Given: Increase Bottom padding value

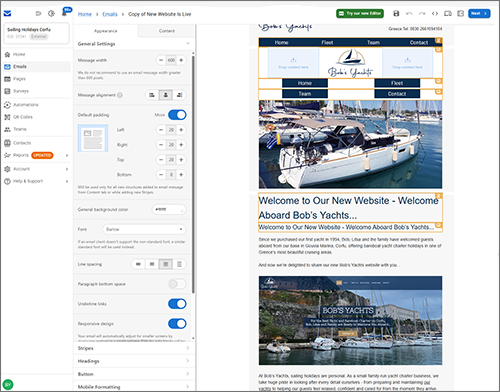Looking at the screenshot, I should point(181,175).
